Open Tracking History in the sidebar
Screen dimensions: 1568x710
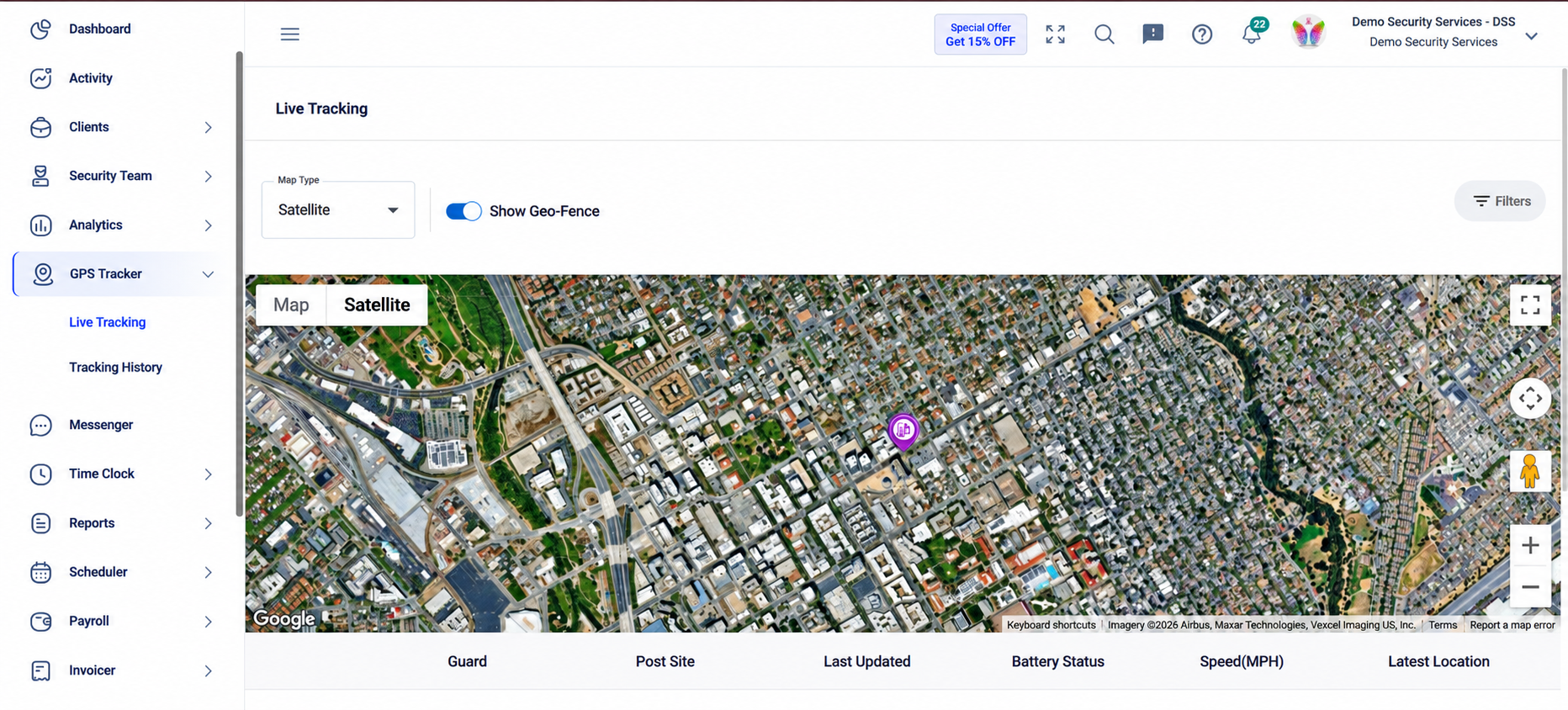115,368
